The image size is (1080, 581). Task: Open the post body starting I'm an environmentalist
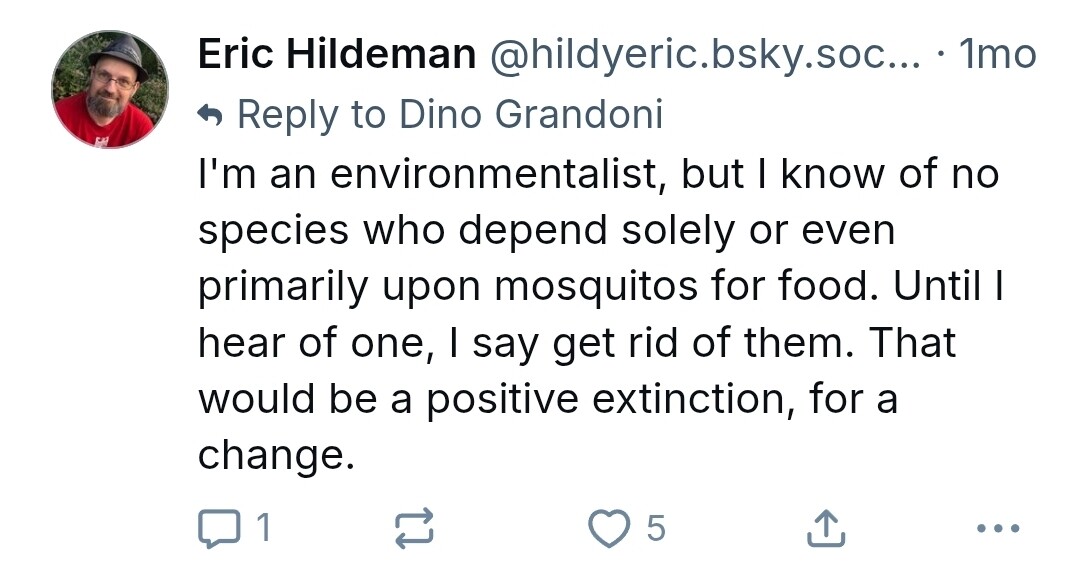pyautogui.click(x=600, y=314)
